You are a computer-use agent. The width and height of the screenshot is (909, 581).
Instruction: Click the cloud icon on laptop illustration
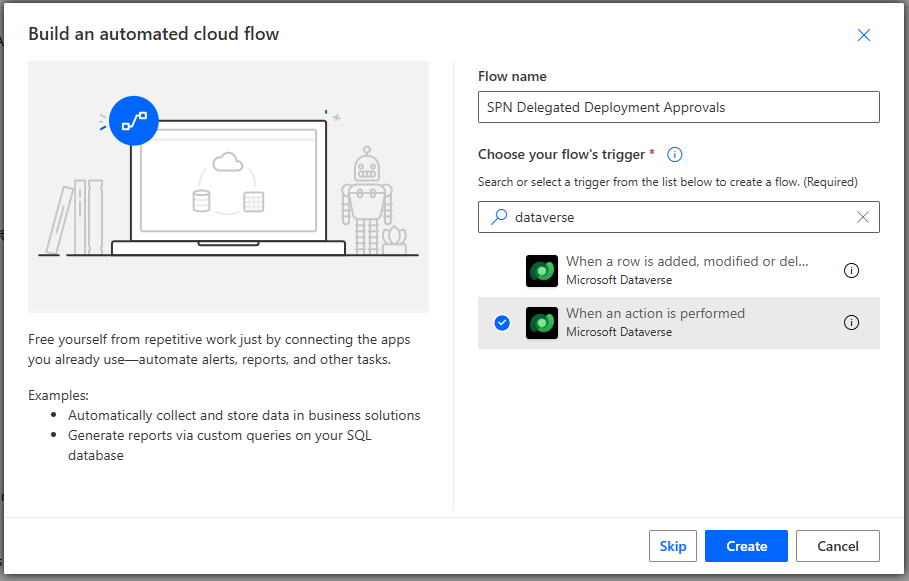coord(228,162)
